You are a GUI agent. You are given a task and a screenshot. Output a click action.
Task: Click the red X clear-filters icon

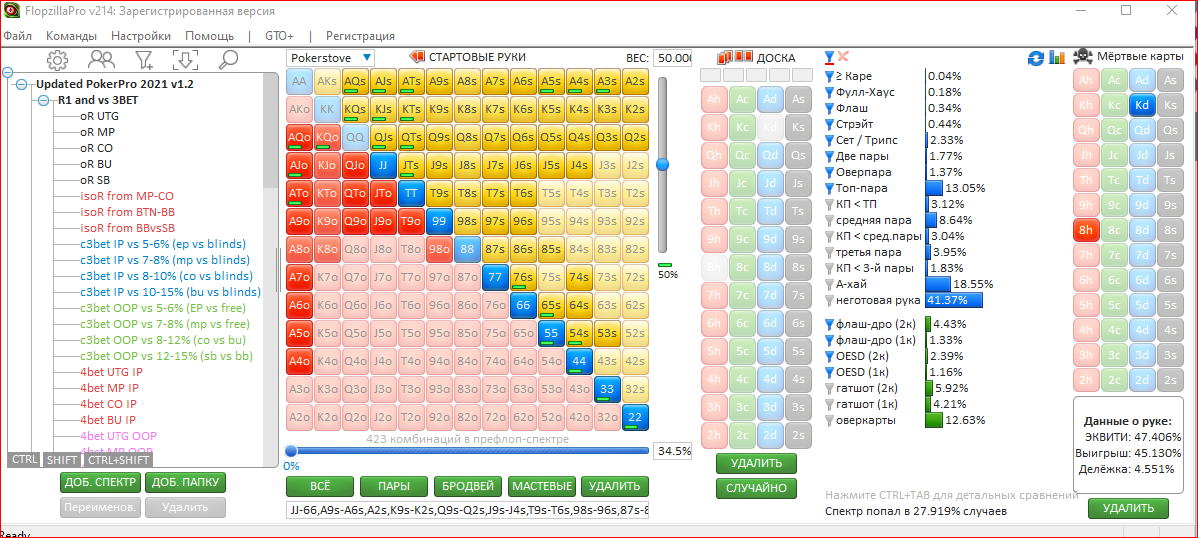click(x=843, y=57)
